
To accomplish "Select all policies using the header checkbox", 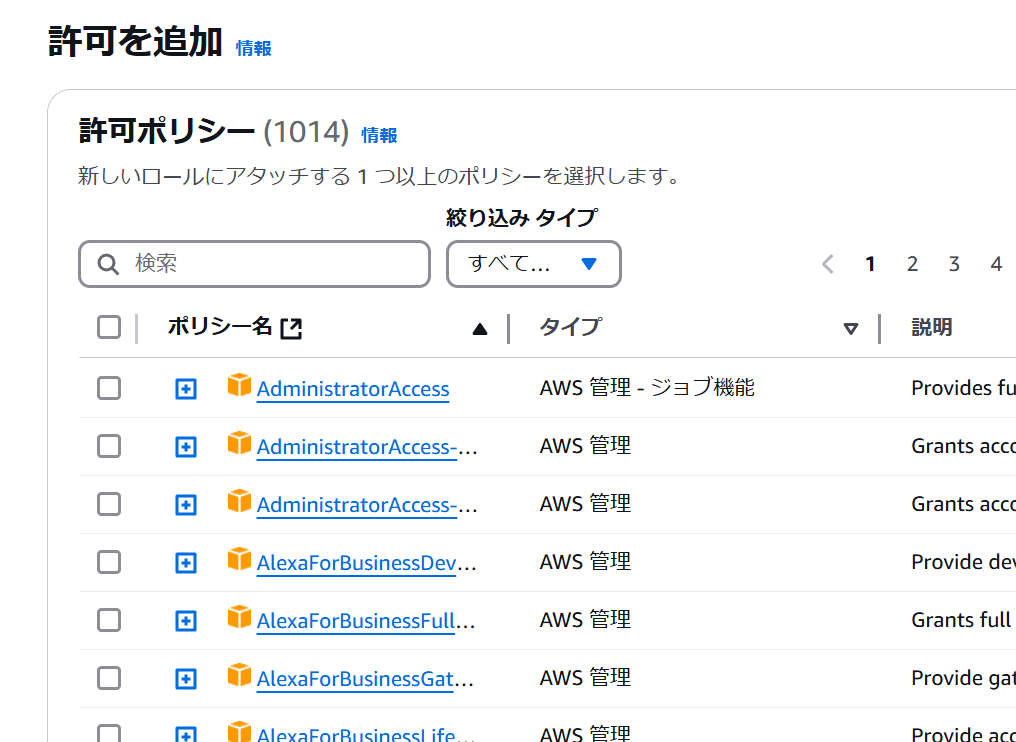I will point(108,326).
